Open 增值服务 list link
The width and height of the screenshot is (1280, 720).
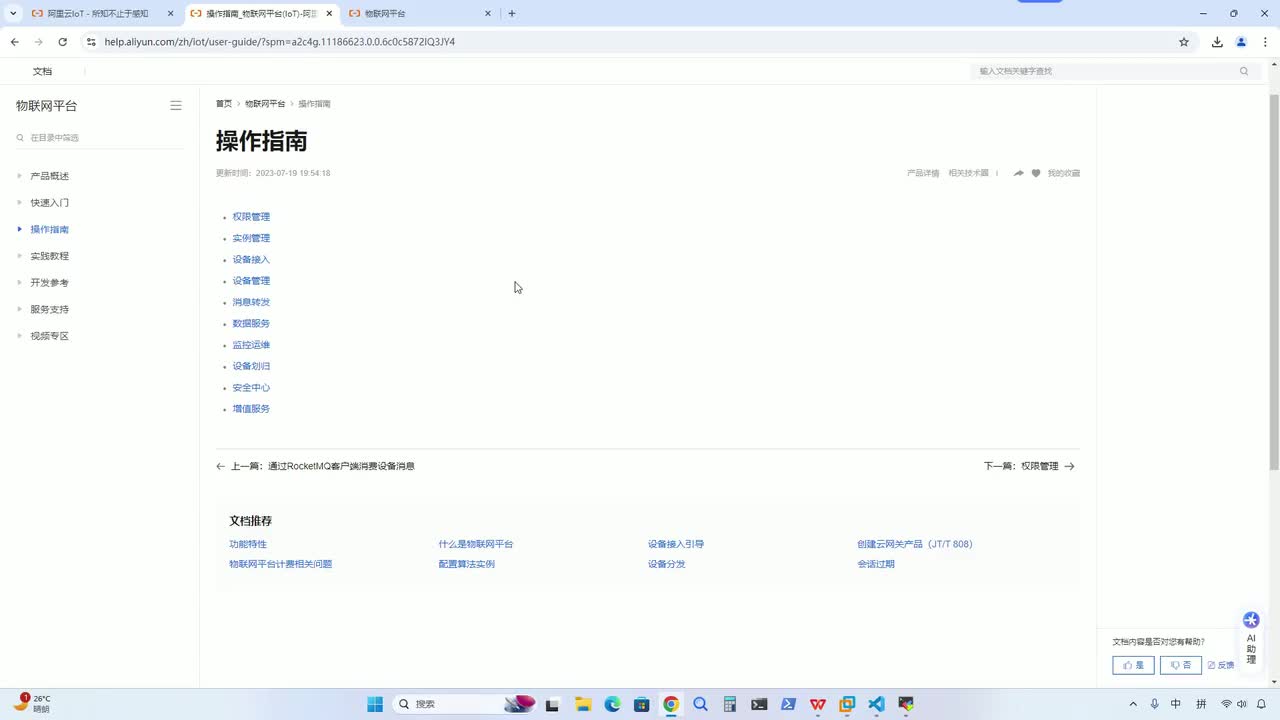click(x=251, y=409)
